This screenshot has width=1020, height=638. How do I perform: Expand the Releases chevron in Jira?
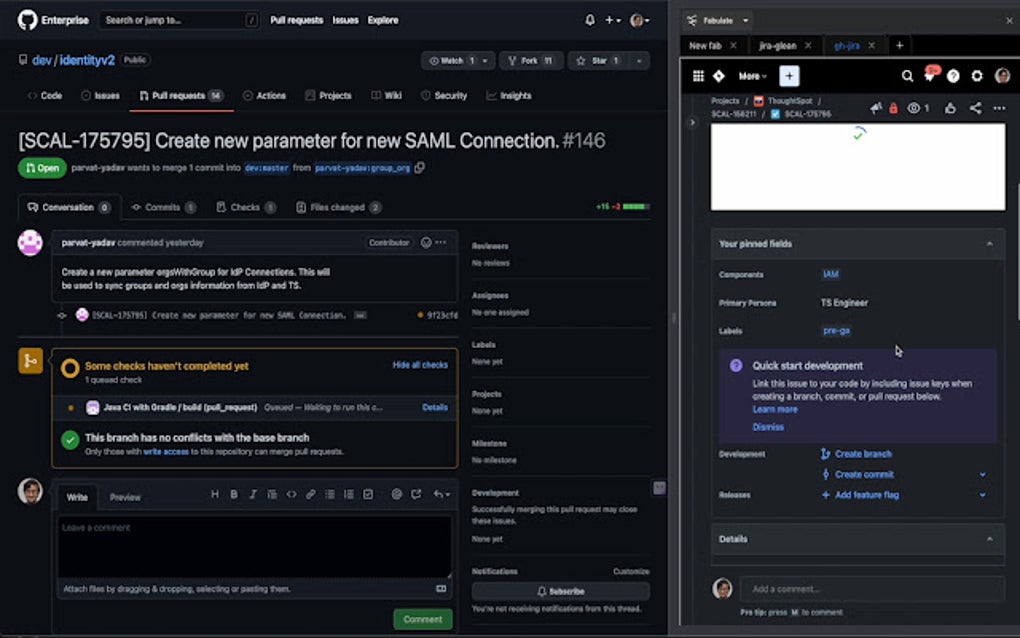point(981,494)
